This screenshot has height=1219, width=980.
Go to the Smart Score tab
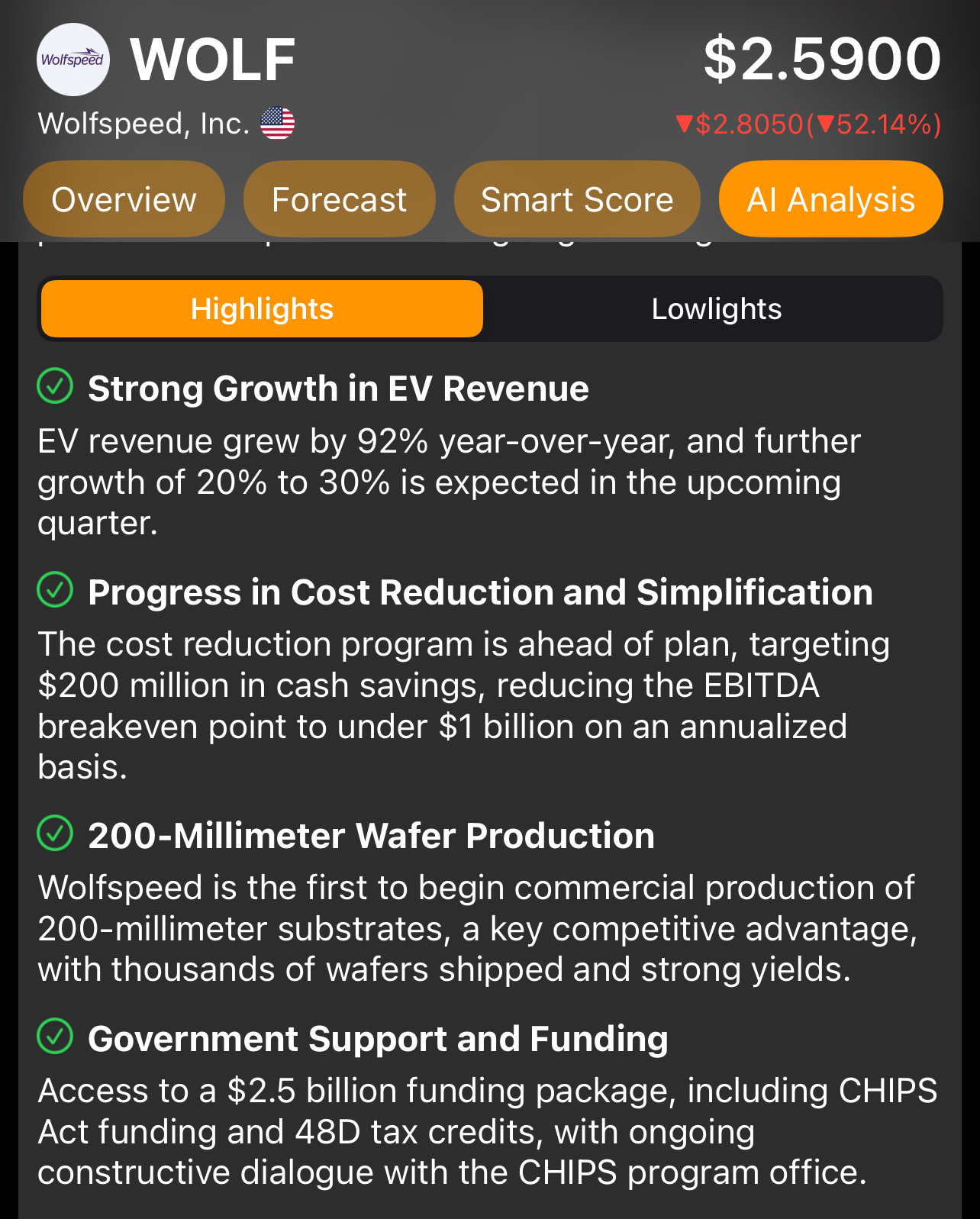click(577, 199)
